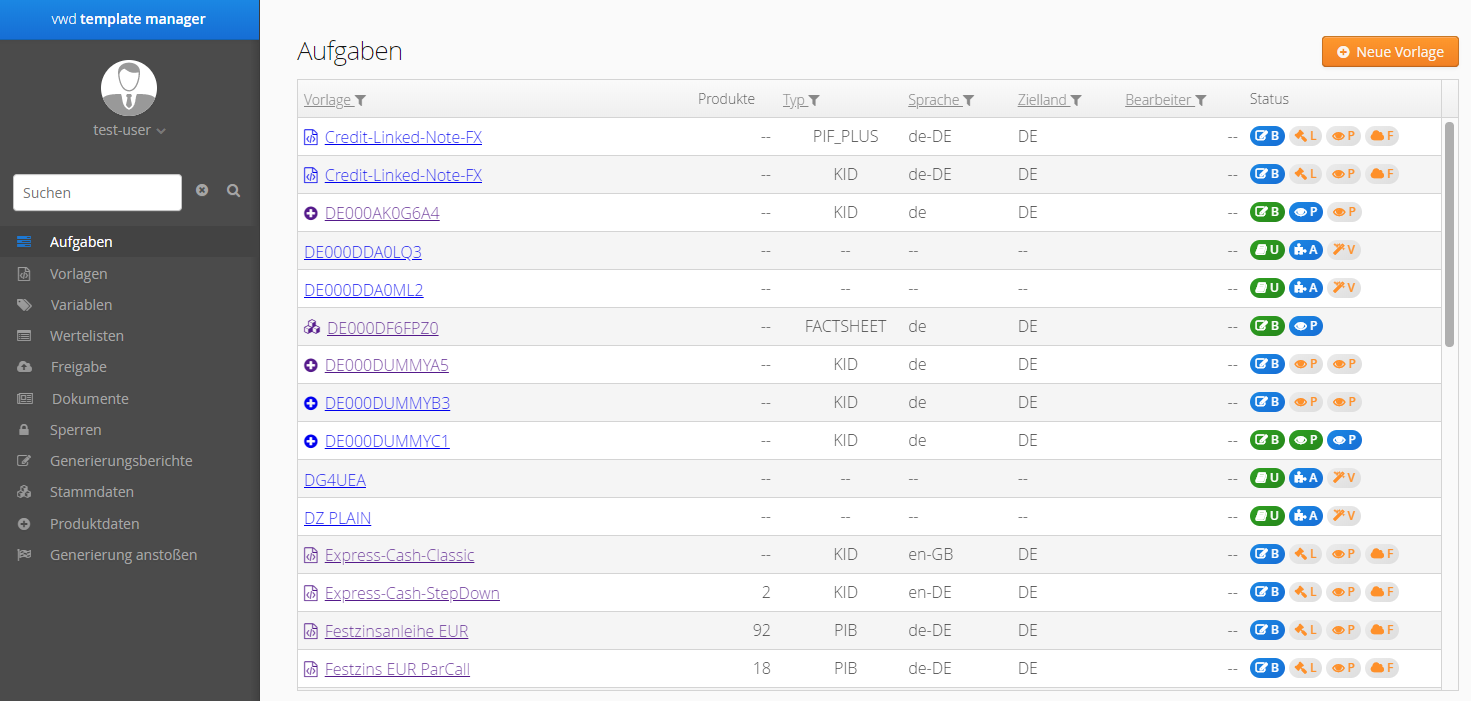Click the blue A badge for DZ PLAIN

(1305, 516)
